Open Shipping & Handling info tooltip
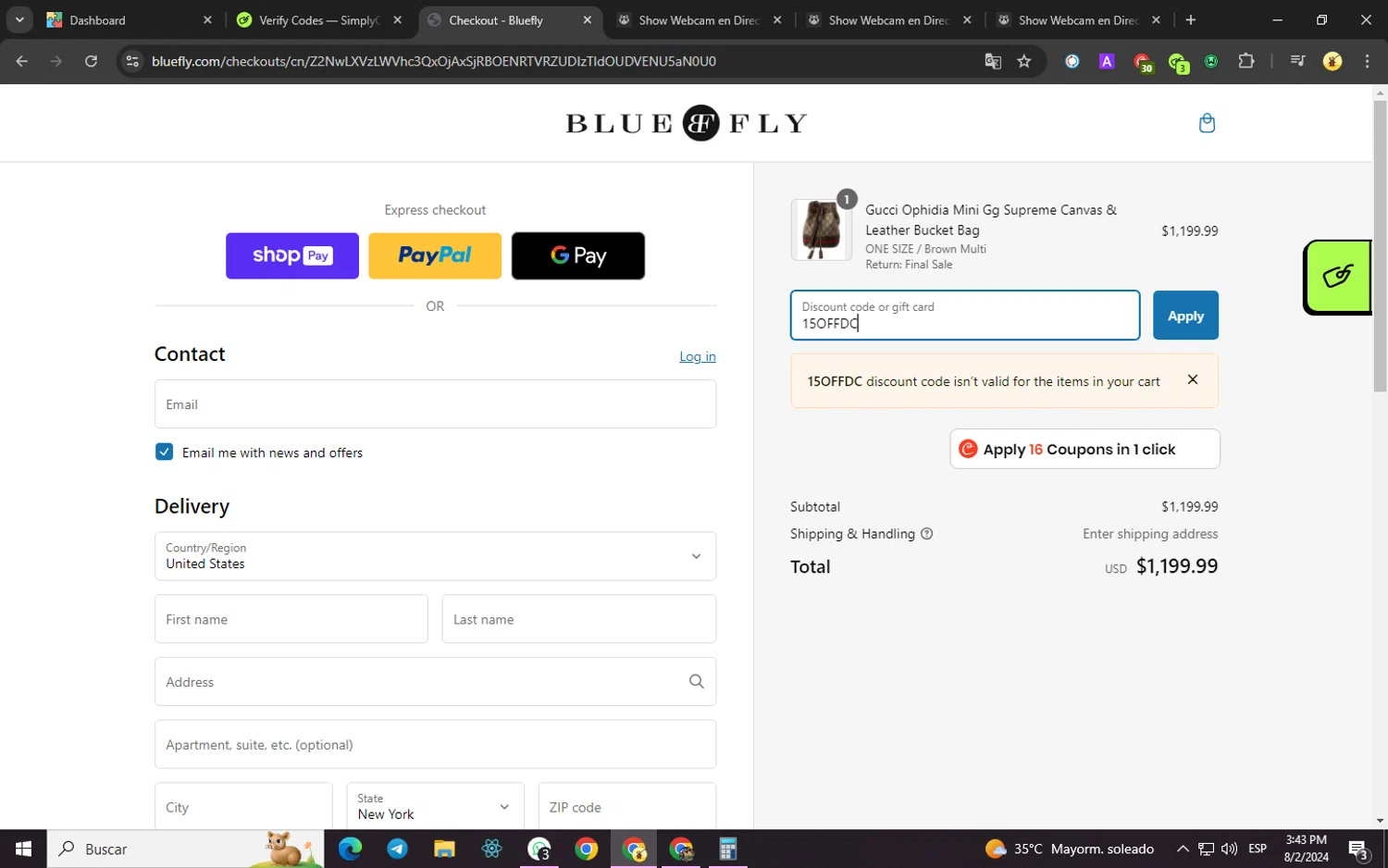 pos(927,534)
